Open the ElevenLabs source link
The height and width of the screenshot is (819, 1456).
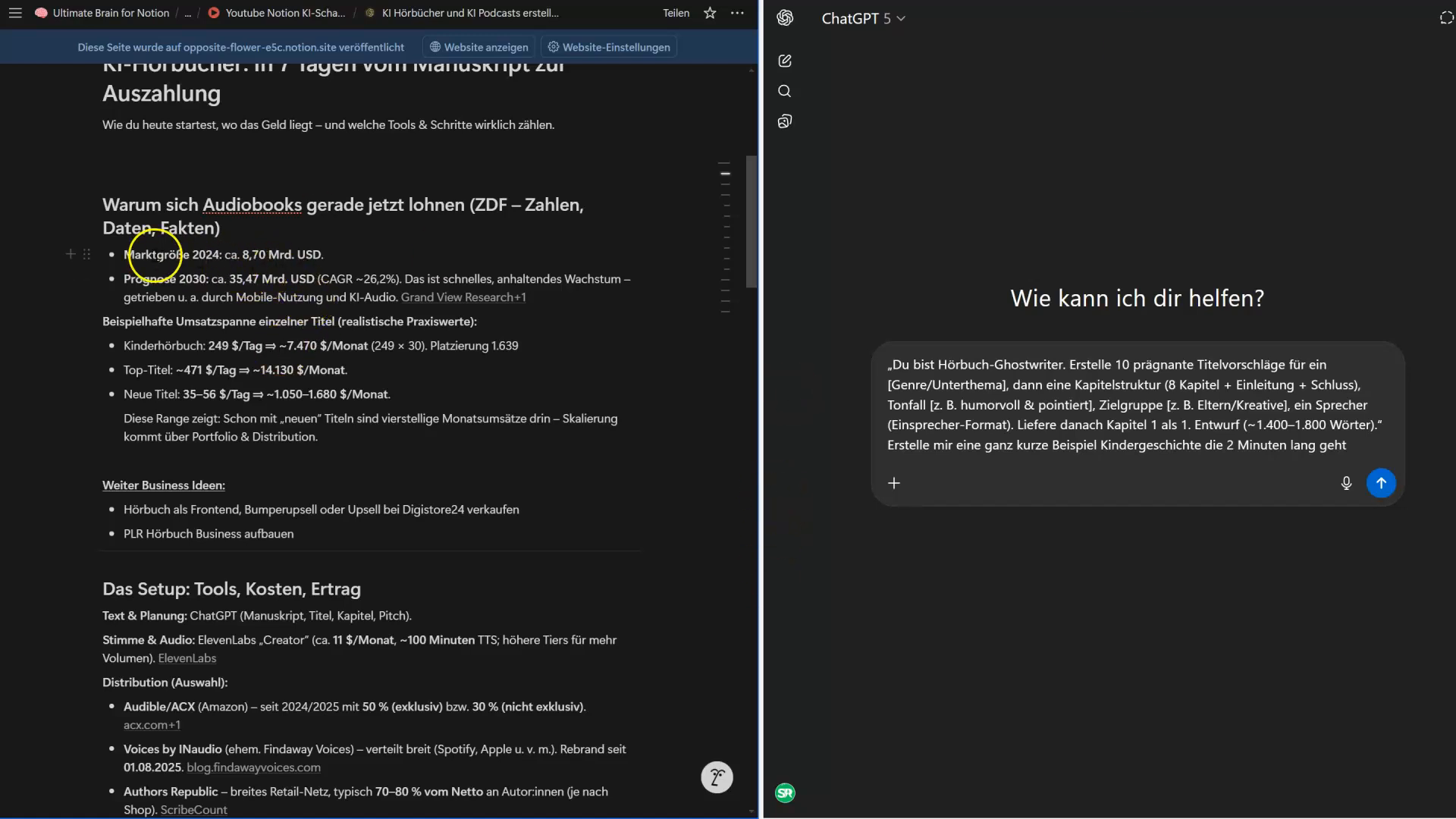[187, 658]
